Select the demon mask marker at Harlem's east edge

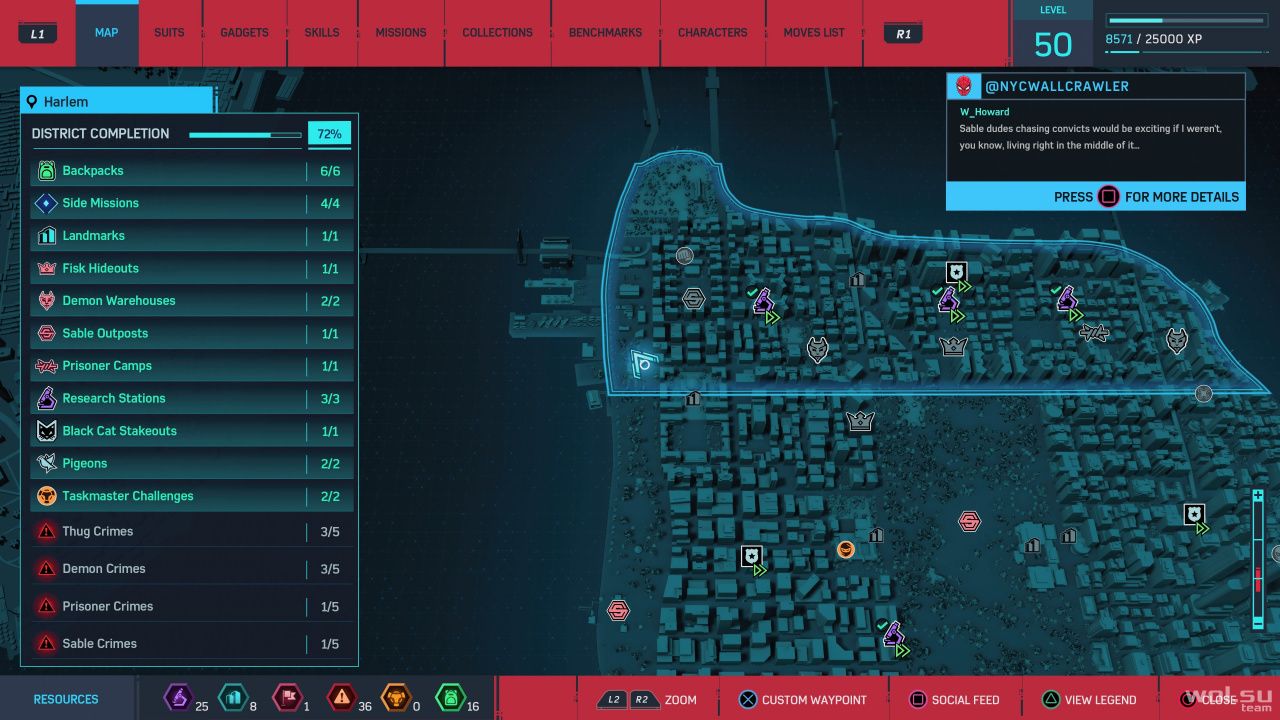tap(1177, 341)
